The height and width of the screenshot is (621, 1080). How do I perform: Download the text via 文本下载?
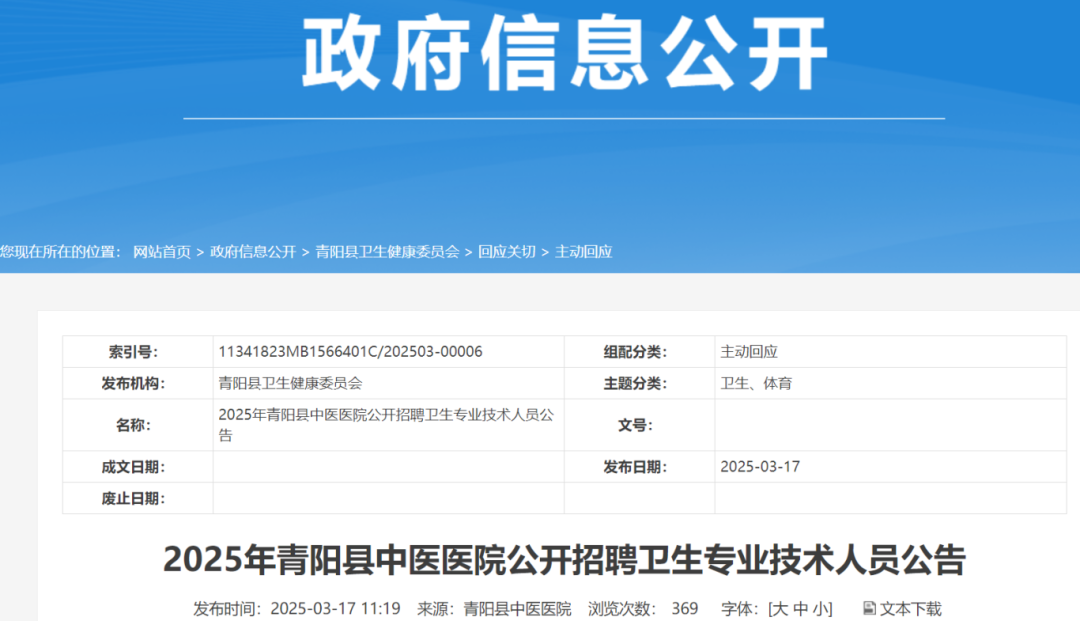(911, 609)
